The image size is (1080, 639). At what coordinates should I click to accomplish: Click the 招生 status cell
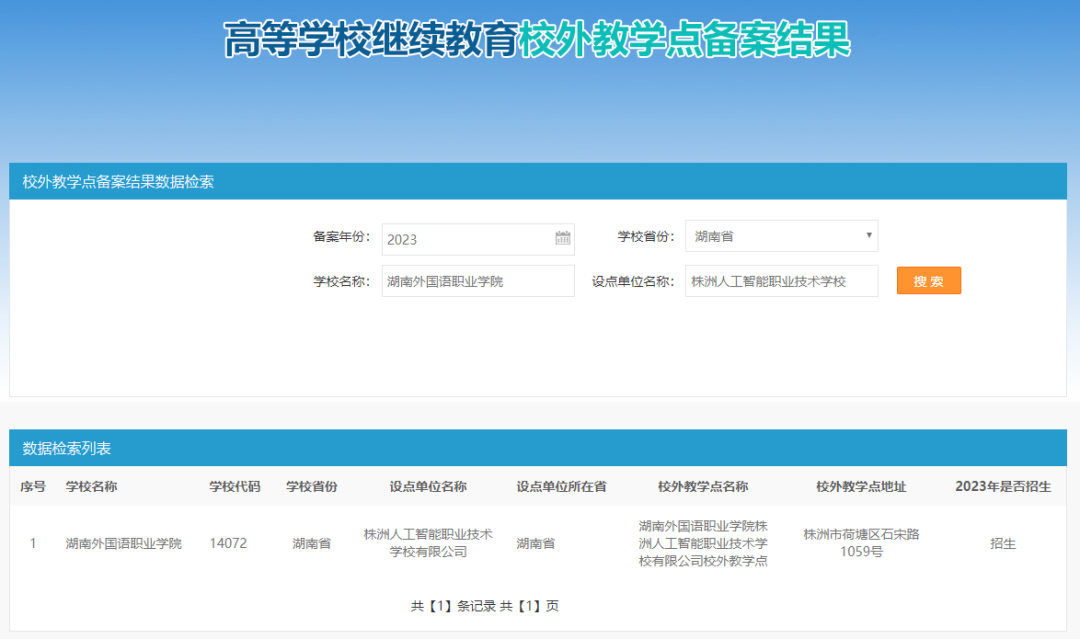(x=1003, y=544)
